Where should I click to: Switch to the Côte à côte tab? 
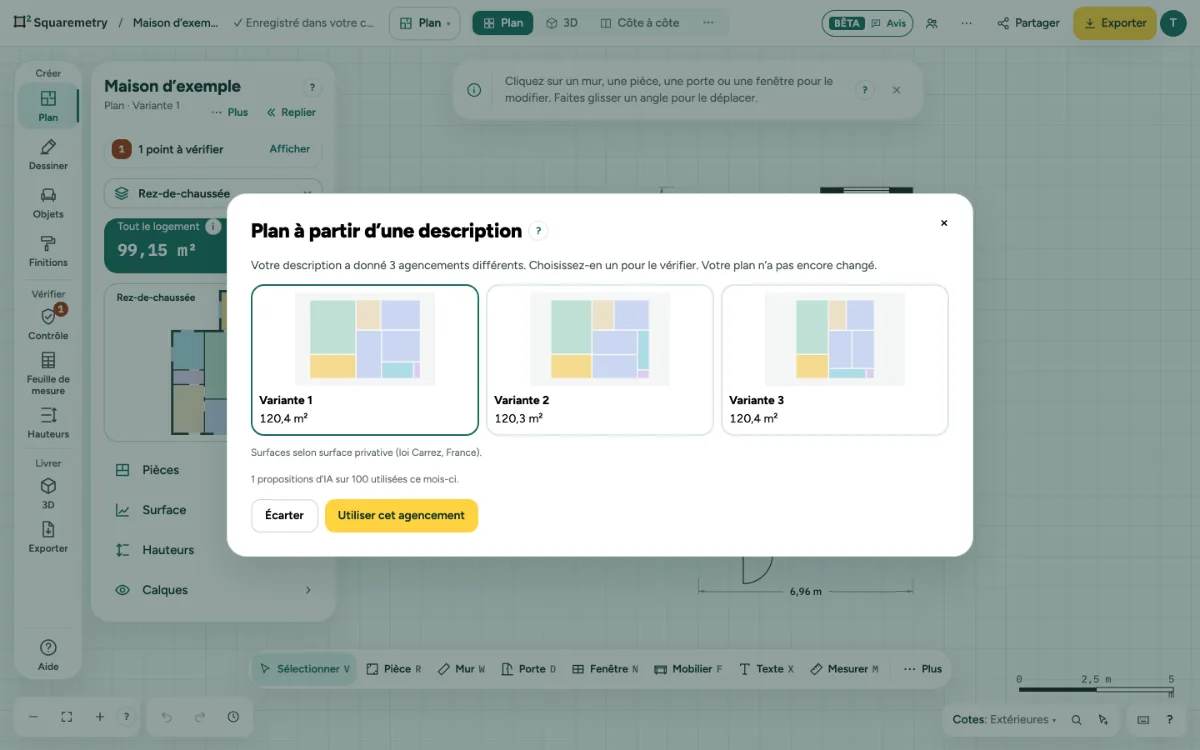640,23
